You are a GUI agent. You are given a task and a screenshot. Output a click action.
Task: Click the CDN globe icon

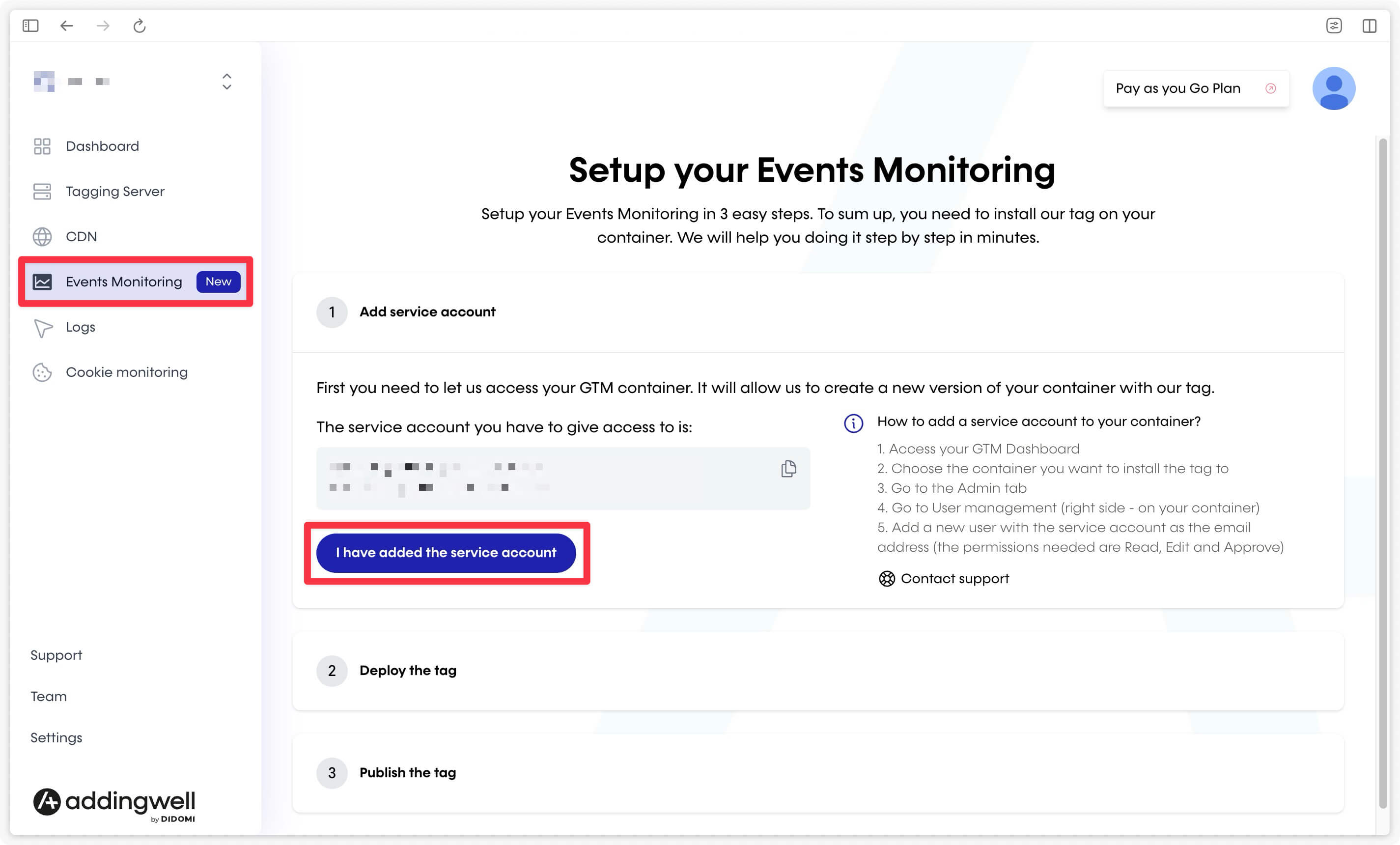(42, 236)
